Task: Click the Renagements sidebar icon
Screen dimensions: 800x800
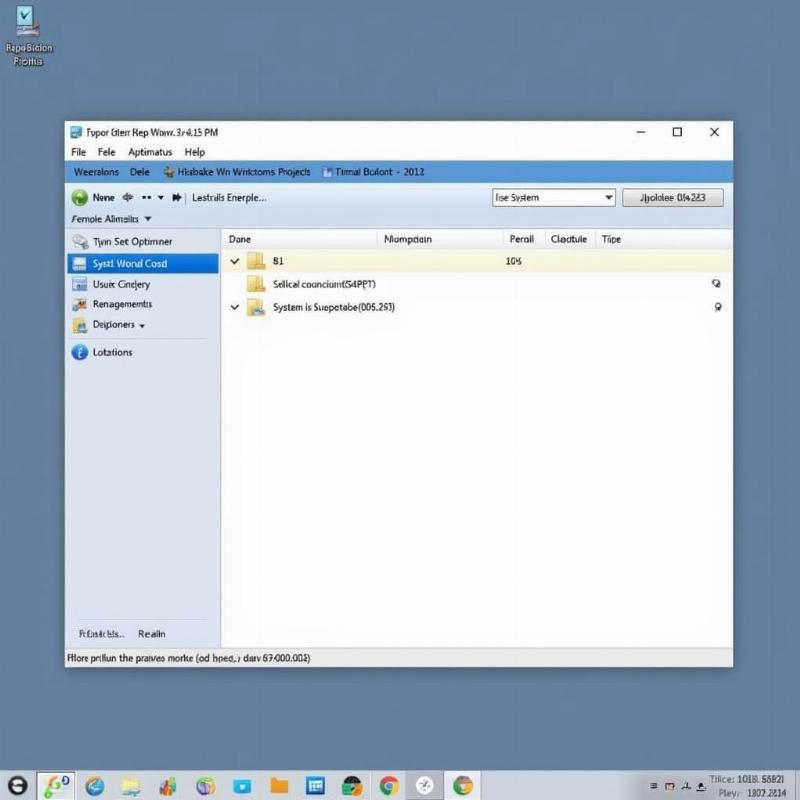Action: click(80, 304)
